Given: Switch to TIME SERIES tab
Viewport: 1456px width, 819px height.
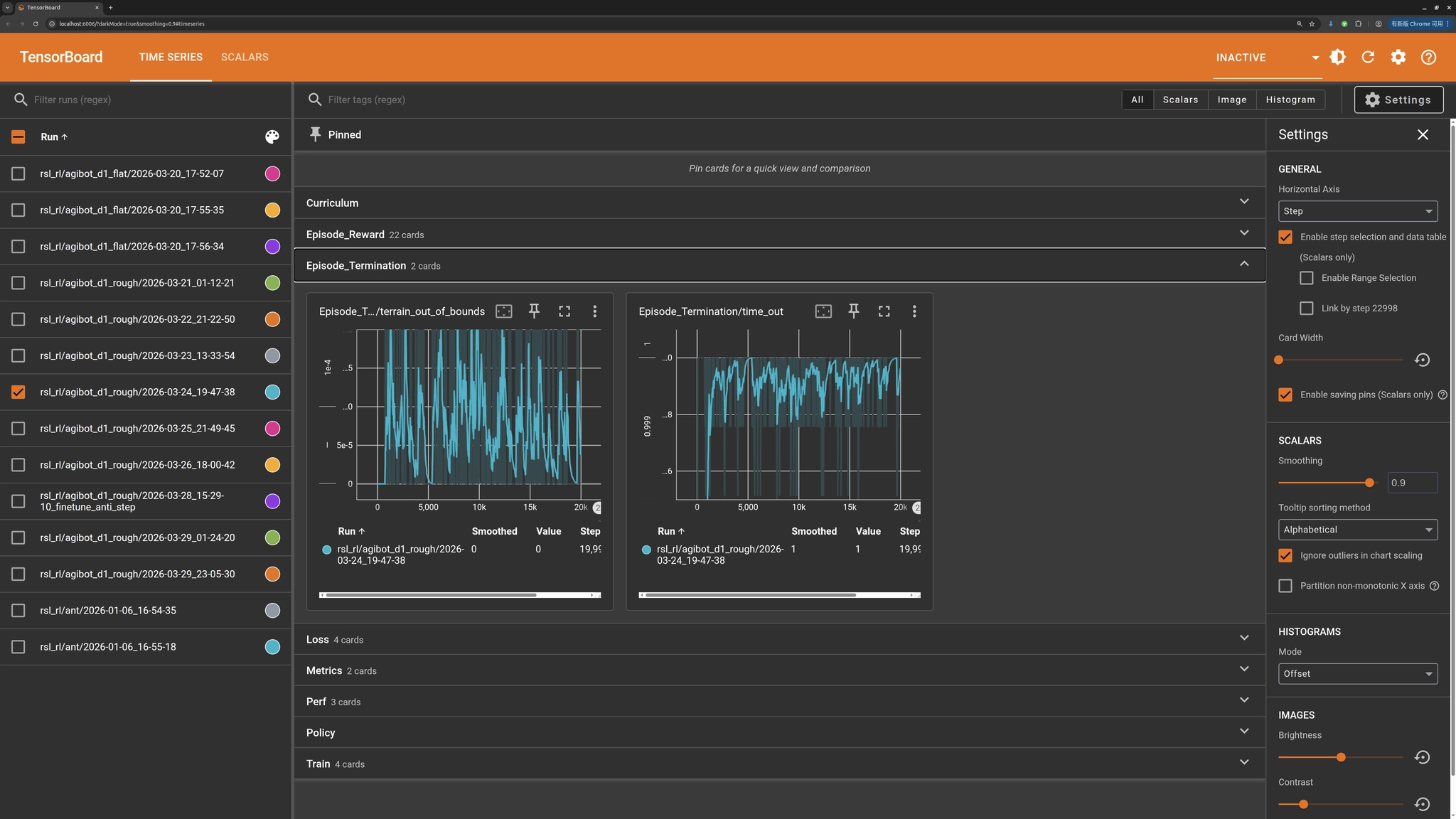Looking at the screenshot, I should tap(171, 57).
